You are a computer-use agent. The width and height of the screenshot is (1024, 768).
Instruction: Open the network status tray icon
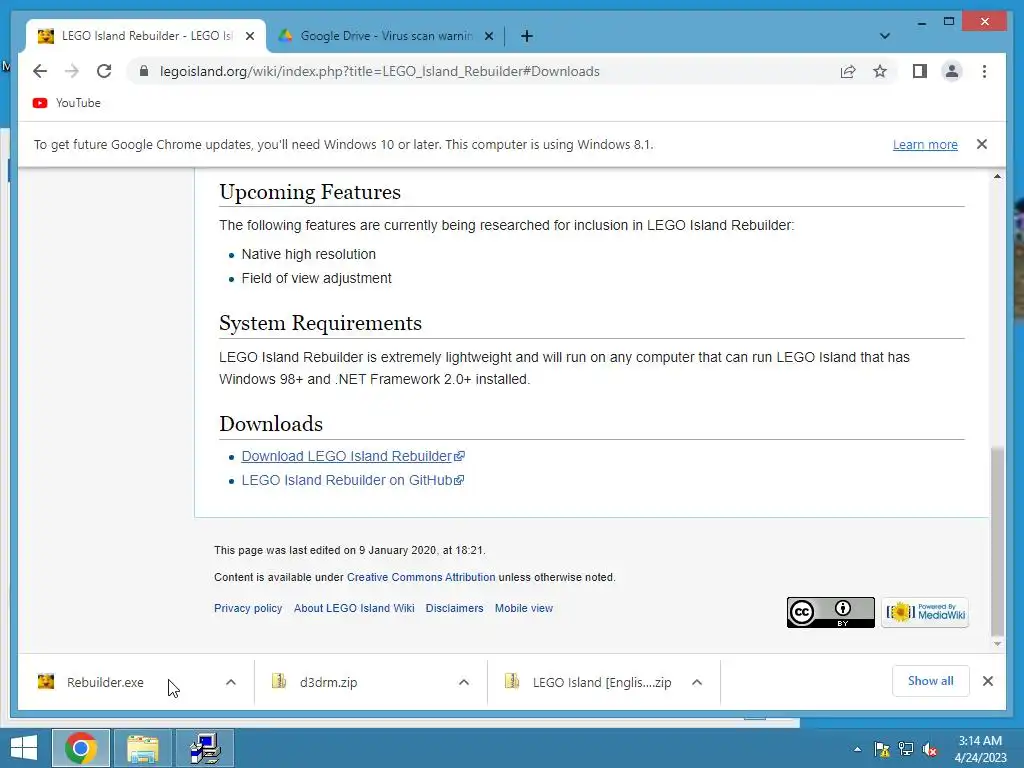(906, 750)
